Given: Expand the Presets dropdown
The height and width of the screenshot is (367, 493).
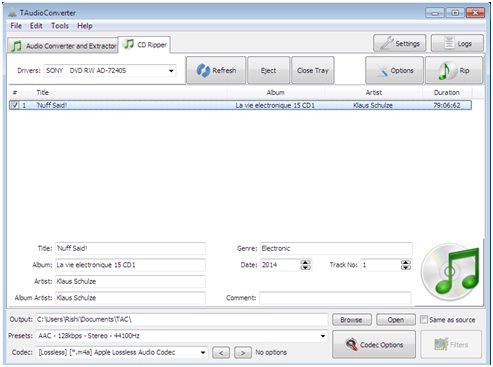Looking at the screenshot, I should 323,336.
